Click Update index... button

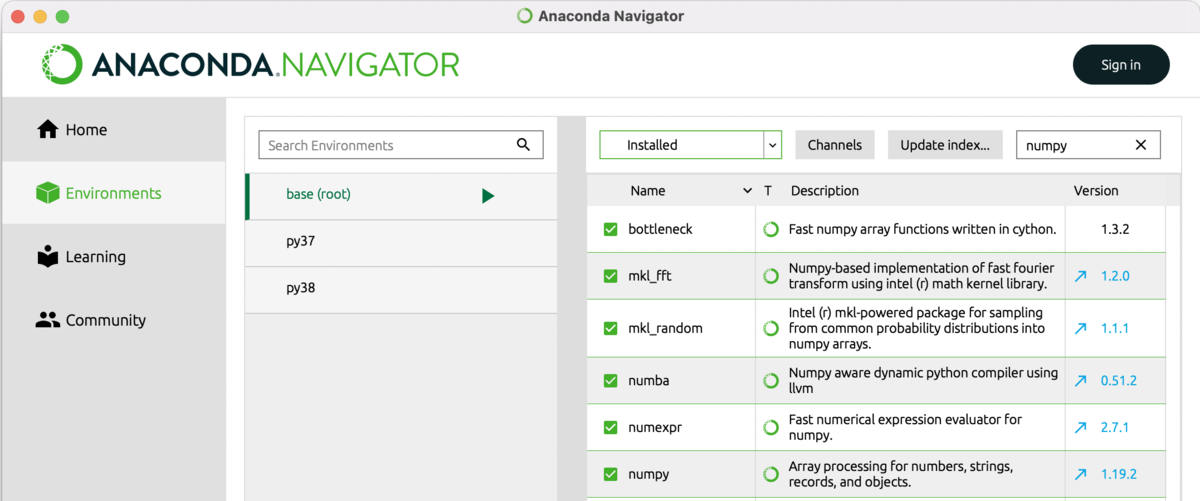944,145
